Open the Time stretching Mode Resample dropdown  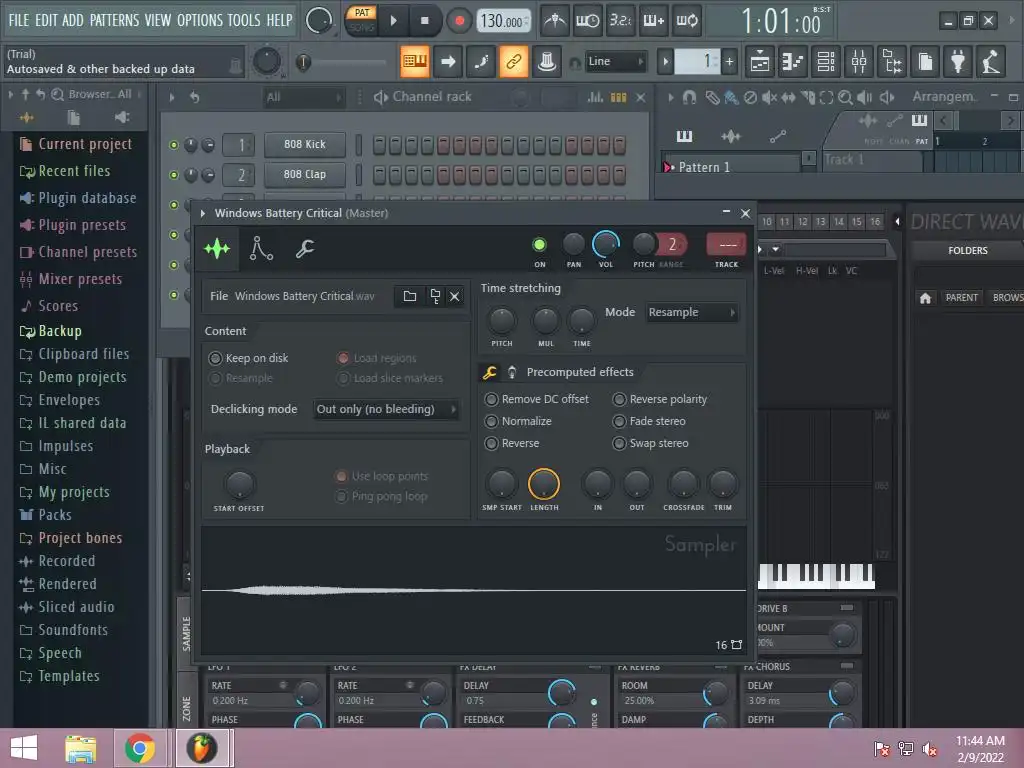tap(692, 312)
